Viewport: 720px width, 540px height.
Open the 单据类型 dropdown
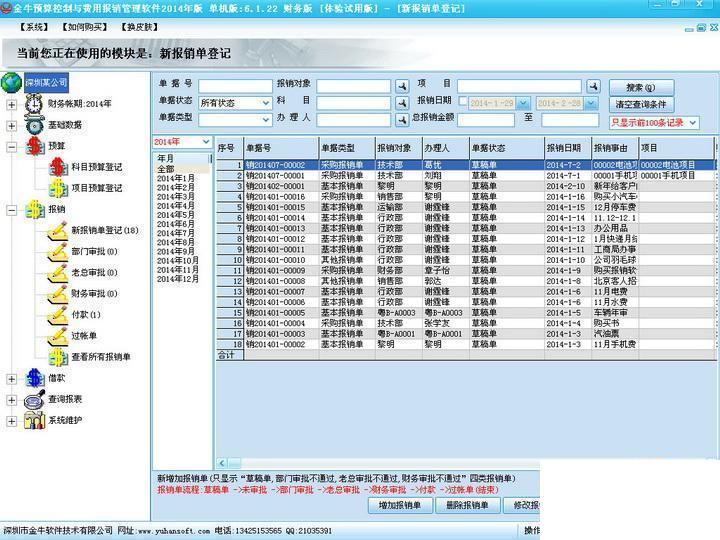click(266, 120)
